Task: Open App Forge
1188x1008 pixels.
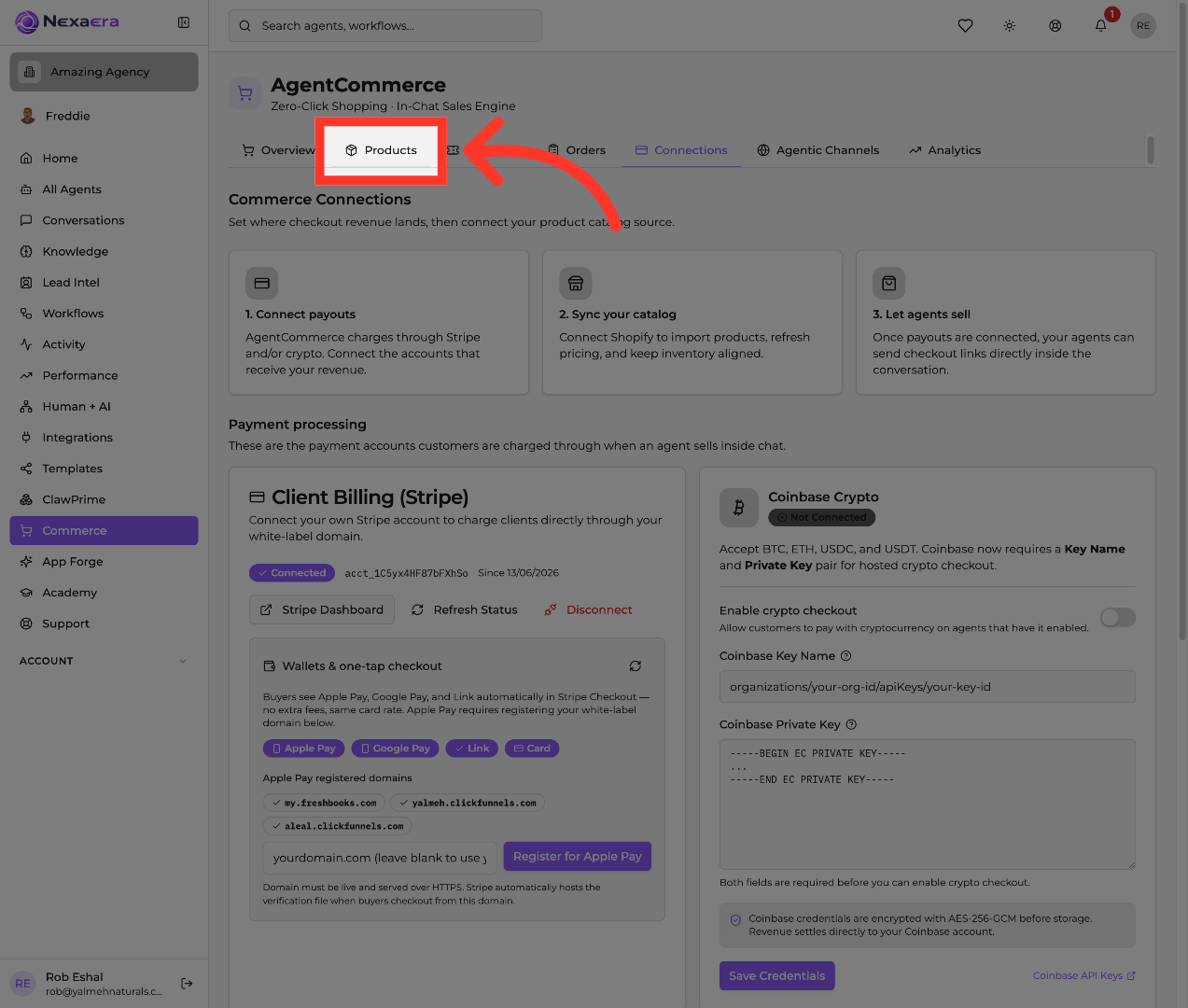Action: click(x=104, y=562)
